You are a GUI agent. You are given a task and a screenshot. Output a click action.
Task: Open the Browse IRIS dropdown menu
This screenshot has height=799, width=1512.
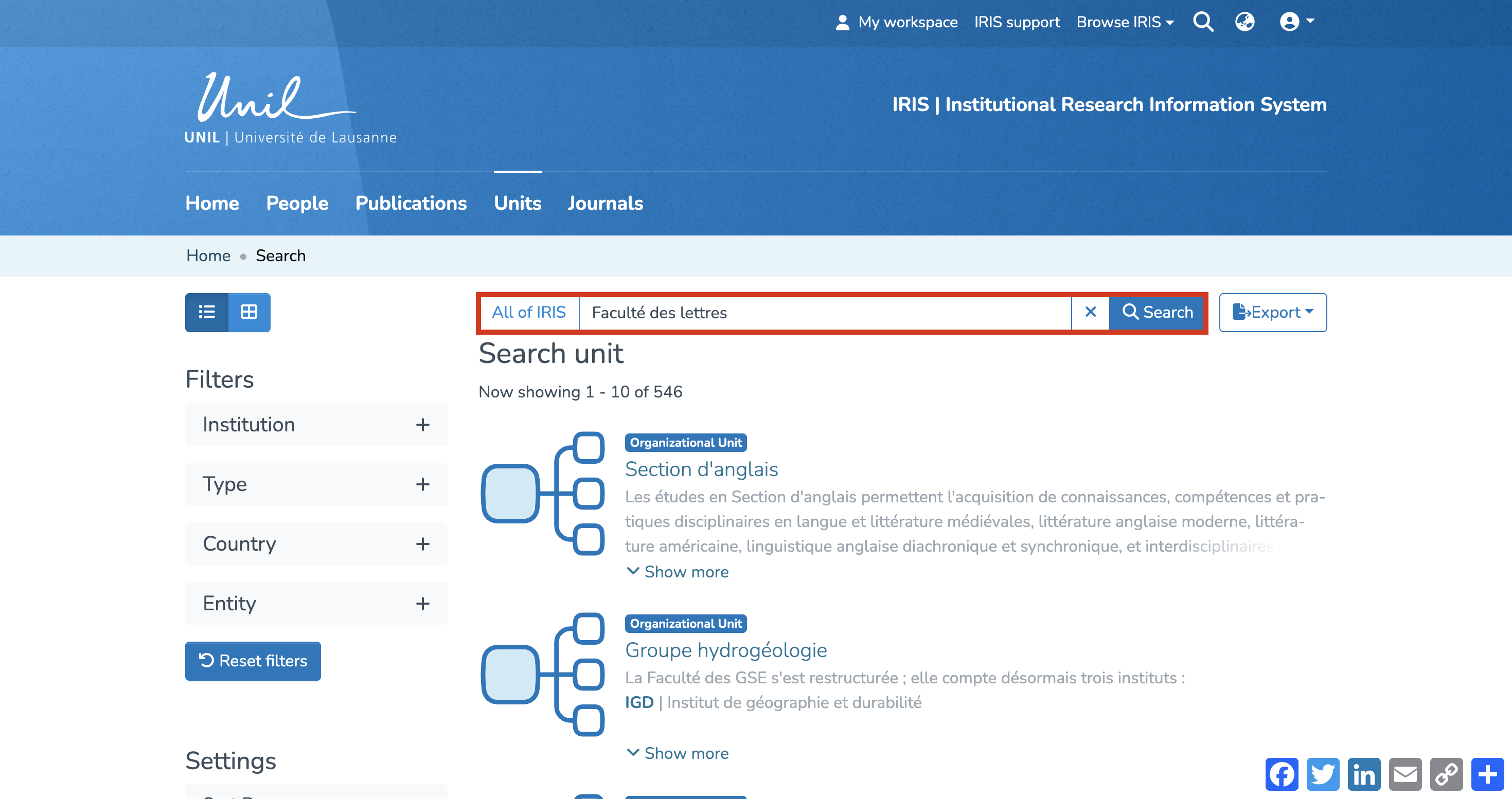1125,22
